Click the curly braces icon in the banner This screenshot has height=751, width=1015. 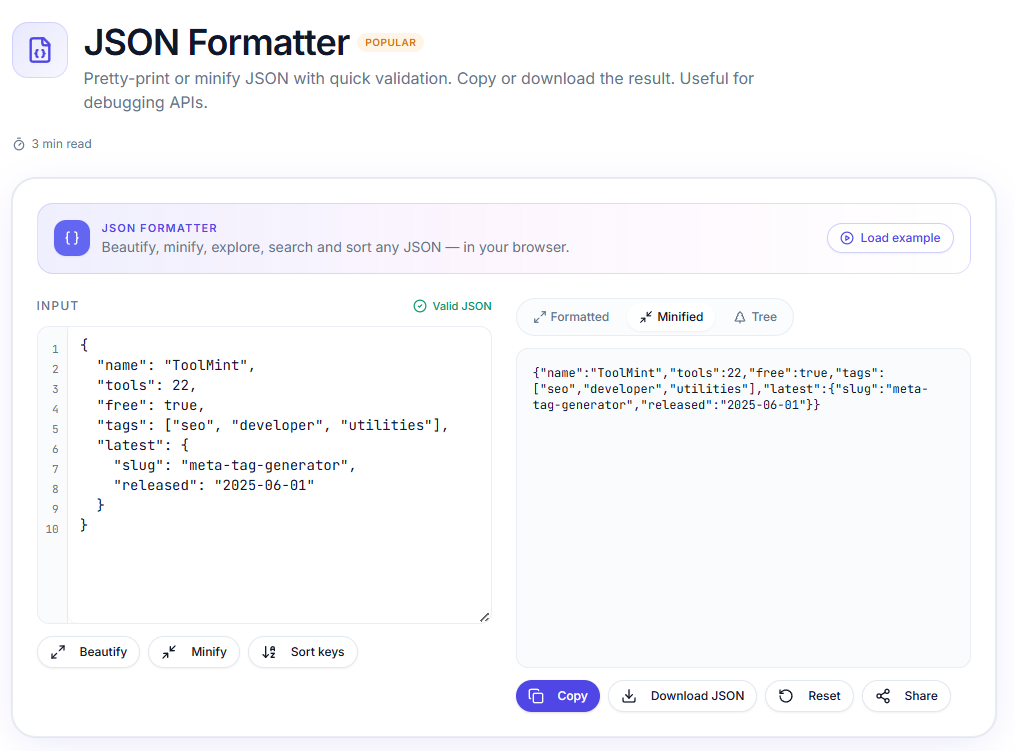pyautogui.click(x=72, y=238)
